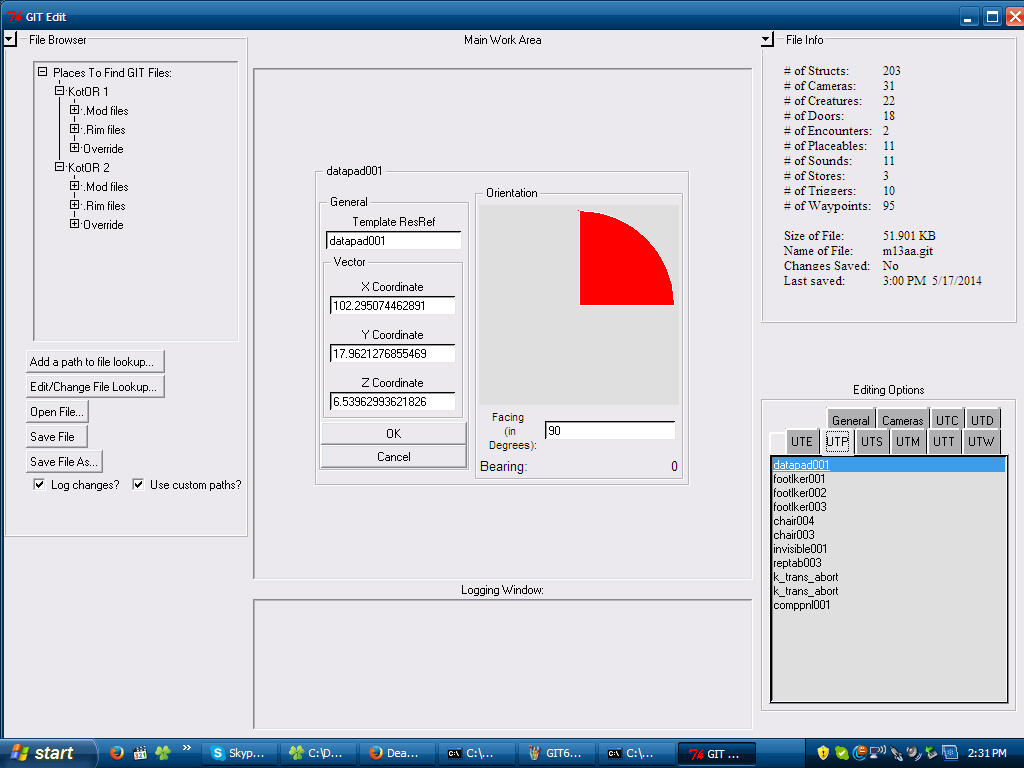Collapse the File Browser panel arrow

click(10, 39)
